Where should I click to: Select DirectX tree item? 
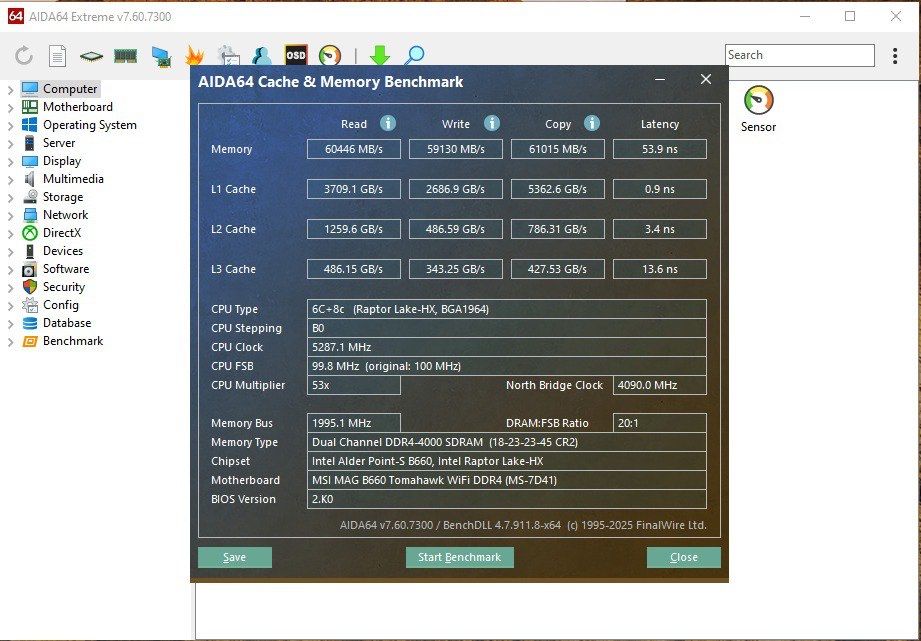(62, 233)
